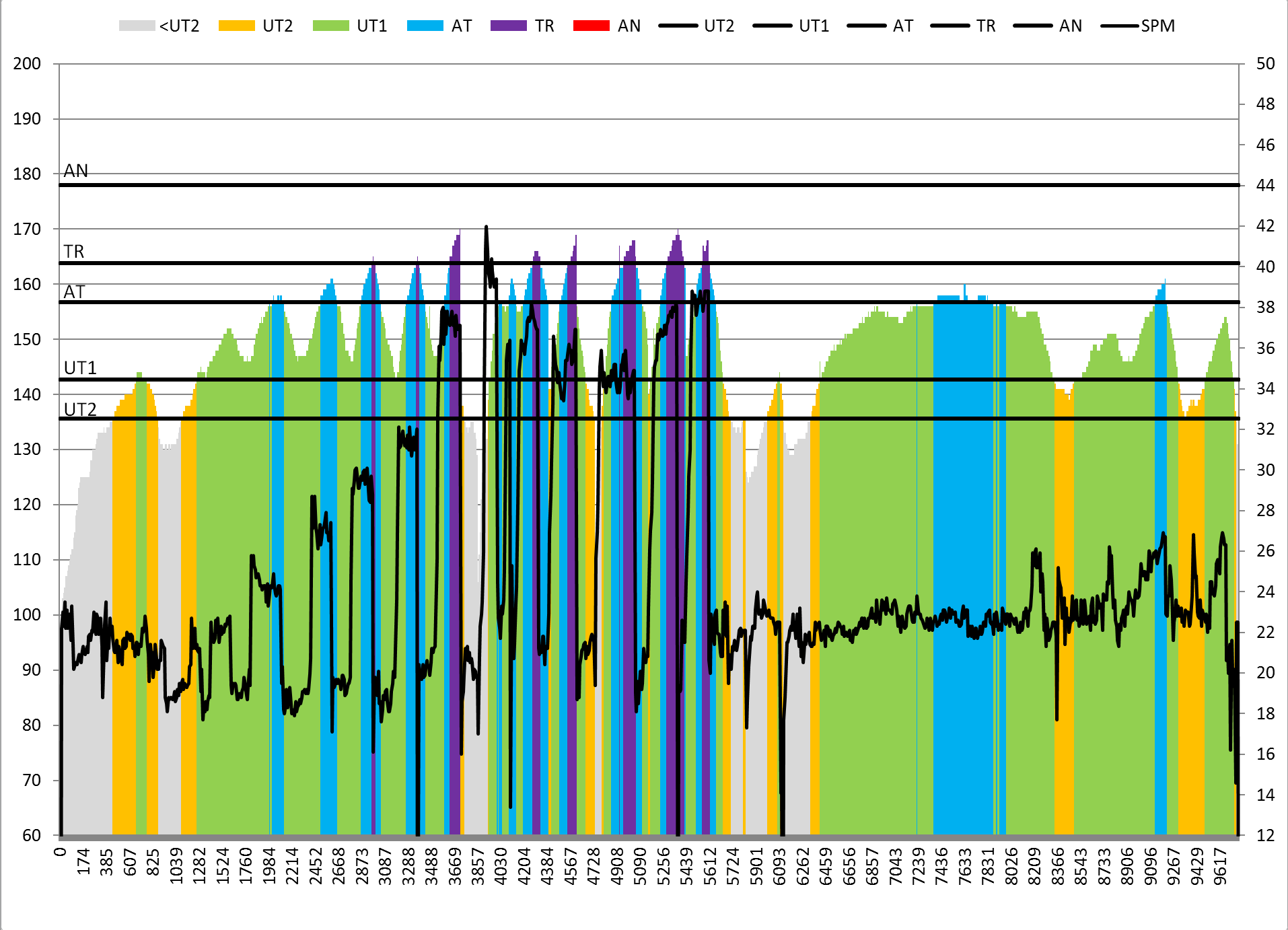
Task: Select the 12 value on right axis
Action: pyautogui.click(x=1265, y=835)
